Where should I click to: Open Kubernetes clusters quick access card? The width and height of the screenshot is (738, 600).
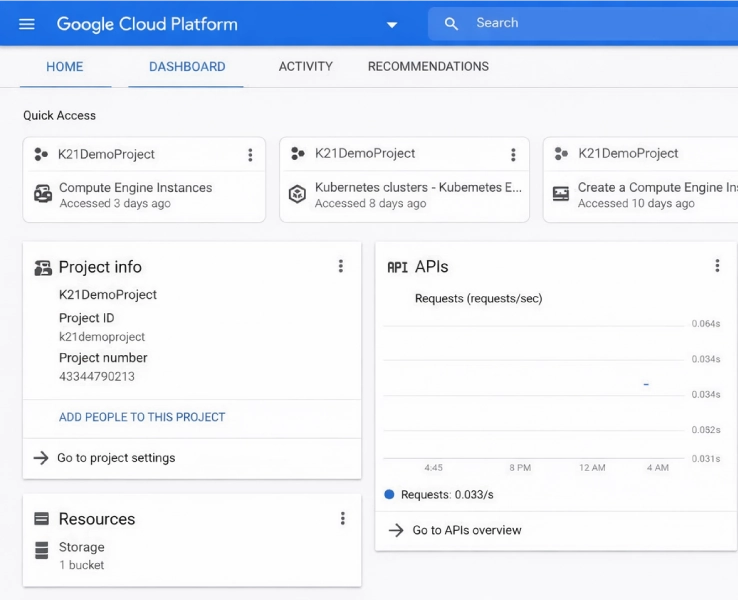click(x=404, y=180)
